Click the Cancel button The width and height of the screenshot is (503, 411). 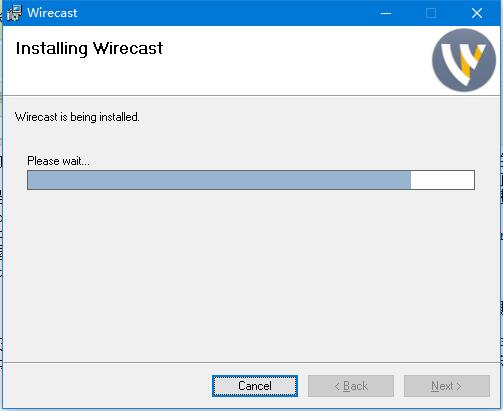255,386
